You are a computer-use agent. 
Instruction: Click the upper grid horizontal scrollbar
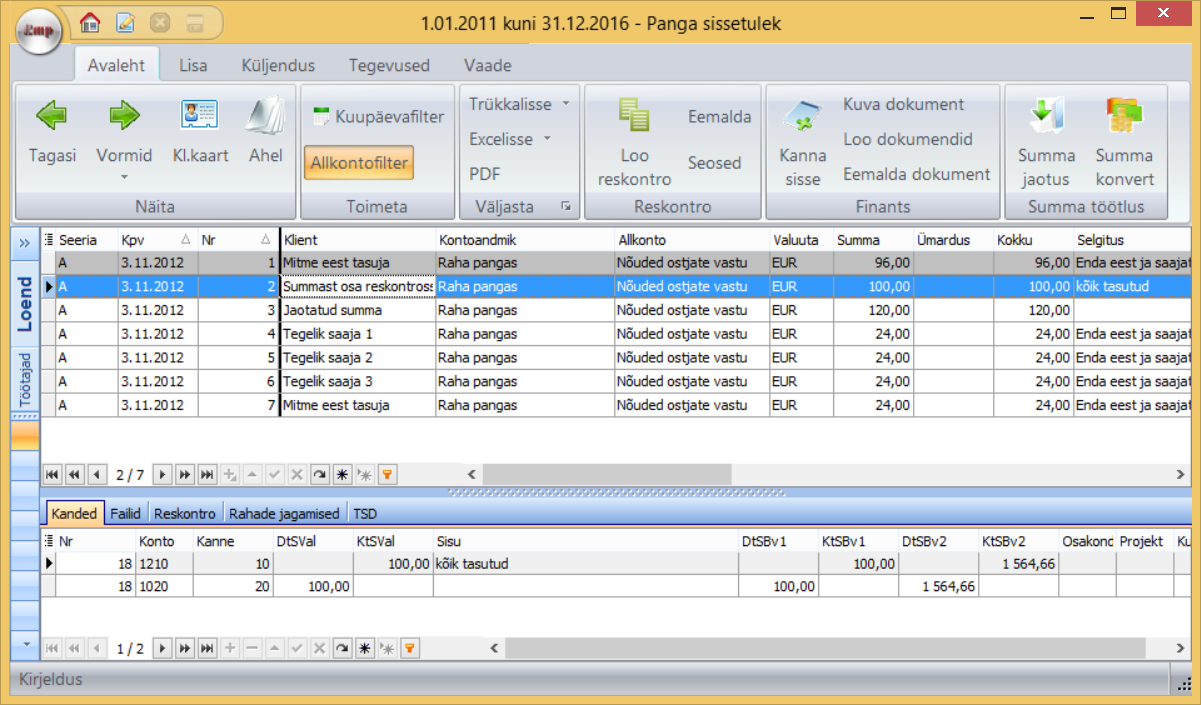coord(600,474)
